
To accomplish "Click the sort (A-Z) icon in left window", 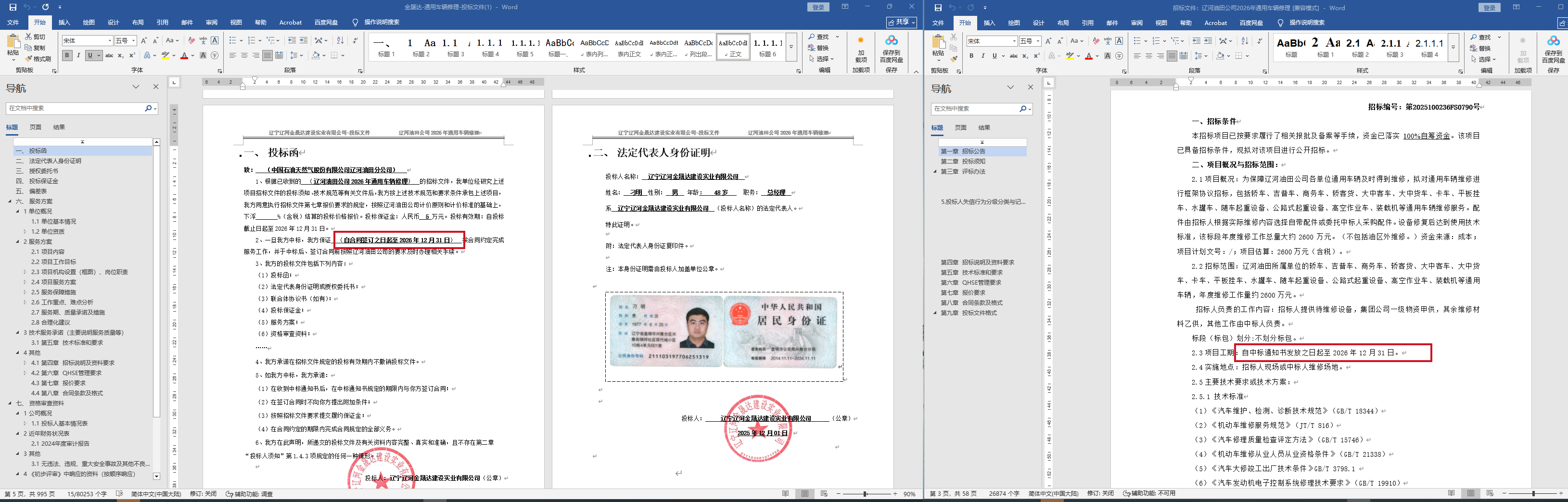I will point(340,41).
